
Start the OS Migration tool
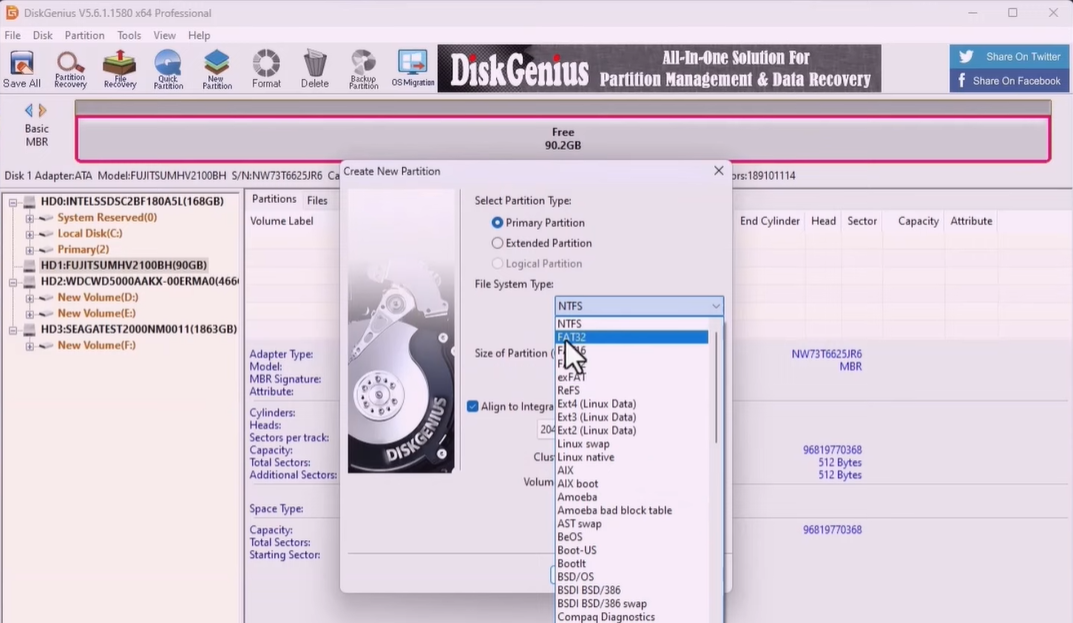point(413,69)
